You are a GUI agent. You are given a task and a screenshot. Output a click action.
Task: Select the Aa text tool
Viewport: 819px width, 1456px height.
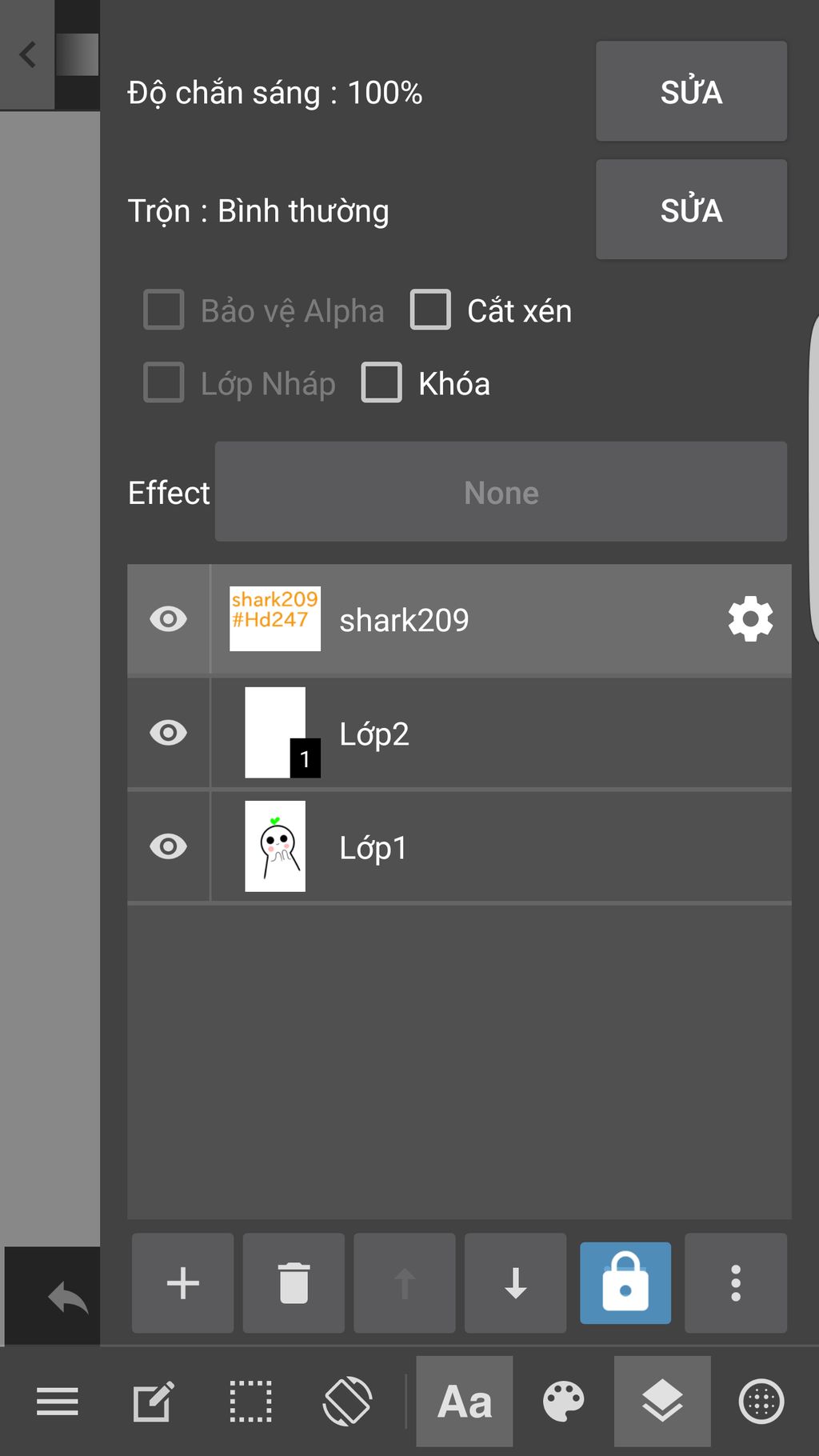point(465,1402)
